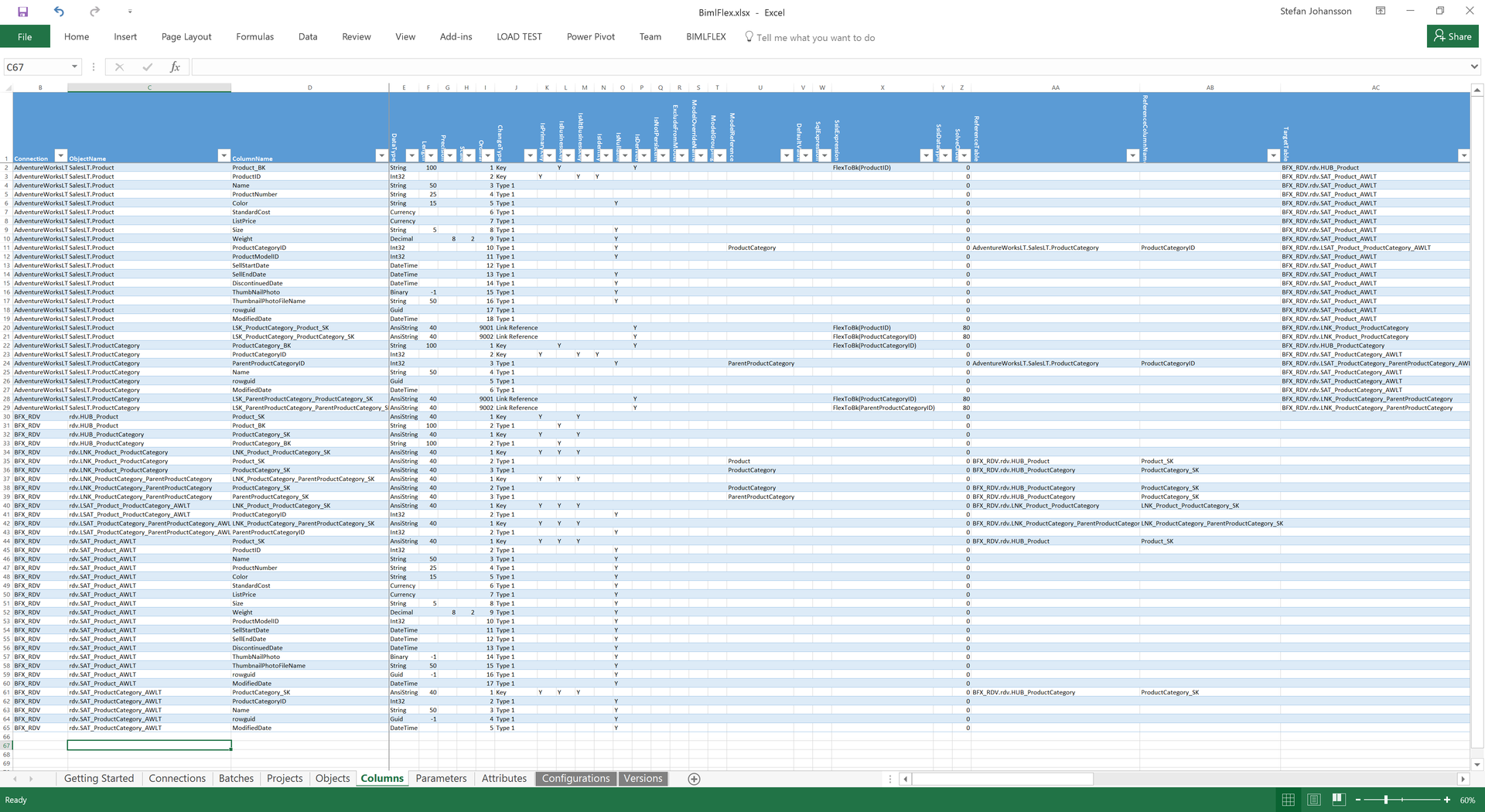Open the Insert Function dialog

click(x=176, y=67)
